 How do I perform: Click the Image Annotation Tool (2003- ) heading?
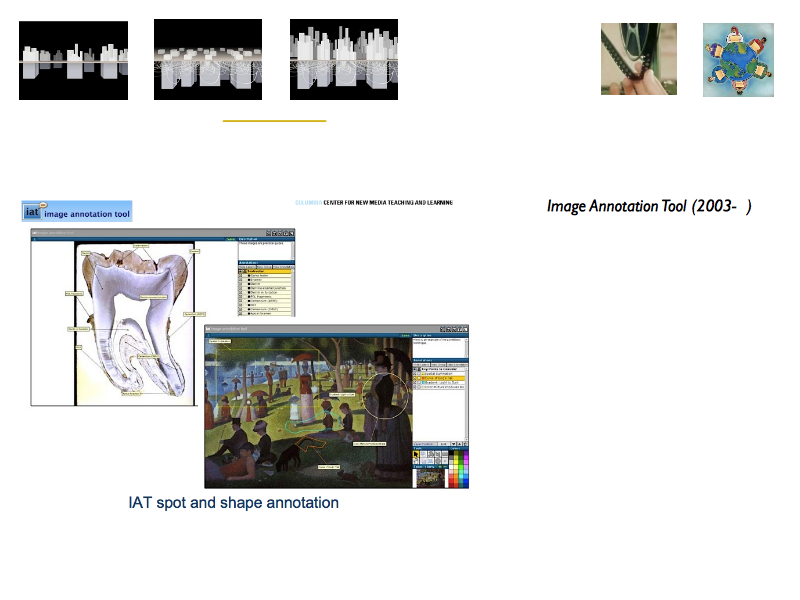pyautogui.click(x=648, y=207)
